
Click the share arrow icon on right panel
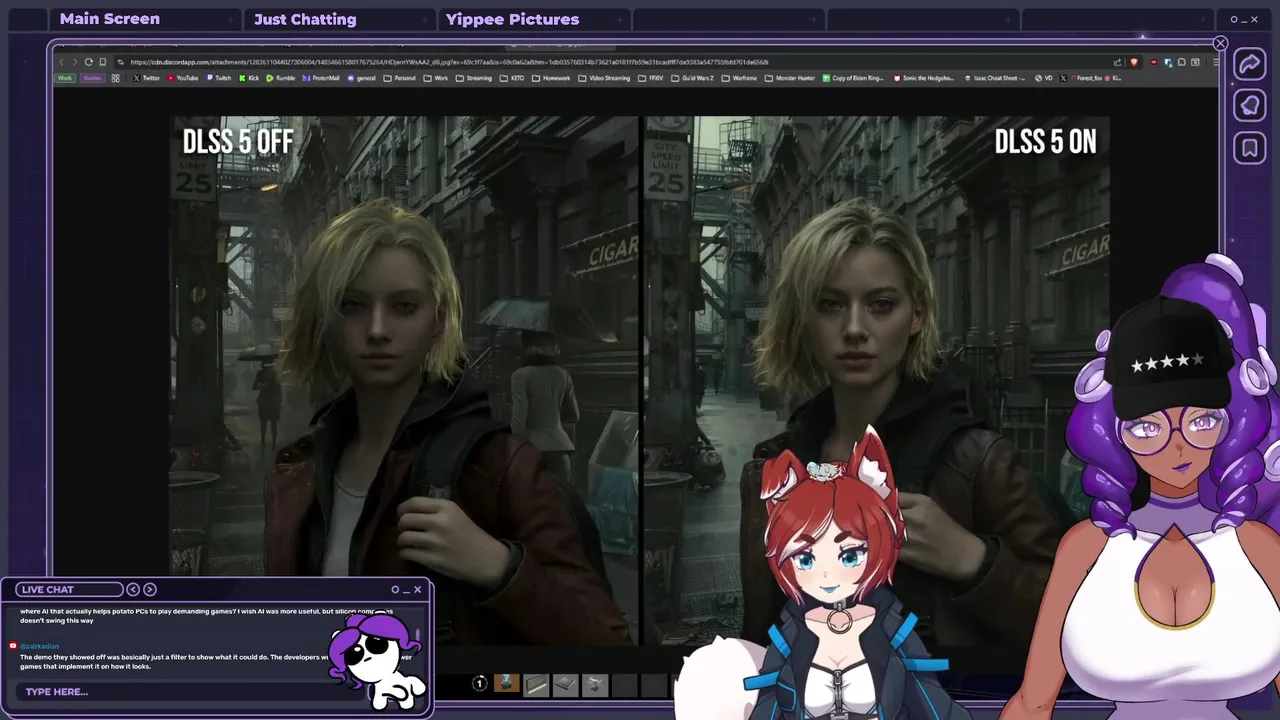1249,64
